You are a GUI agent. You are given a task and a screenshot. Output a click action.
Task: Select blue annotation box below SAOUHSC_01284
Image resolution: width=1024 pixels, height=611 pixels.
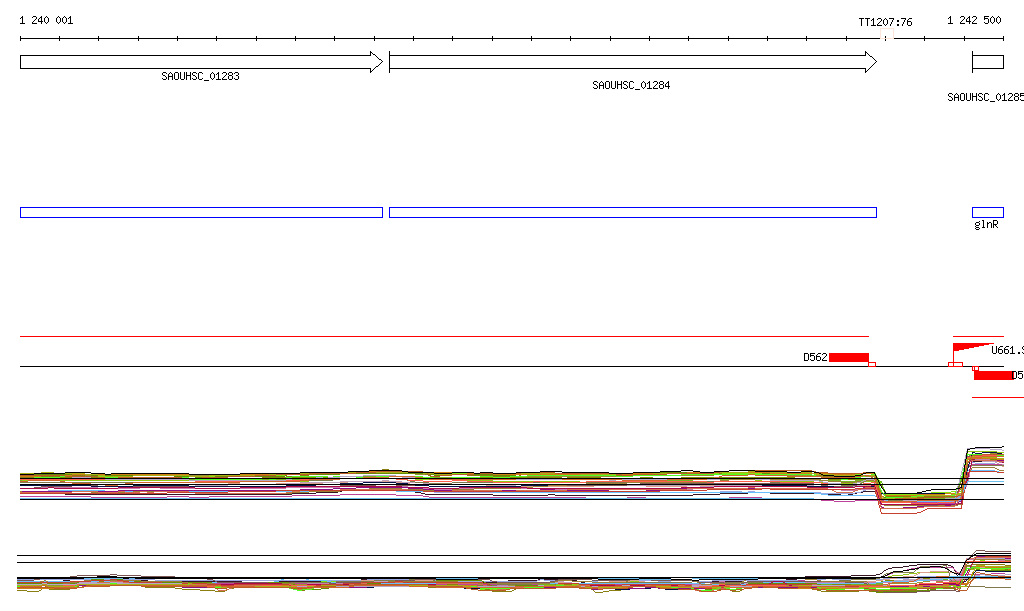pos(632,212)
